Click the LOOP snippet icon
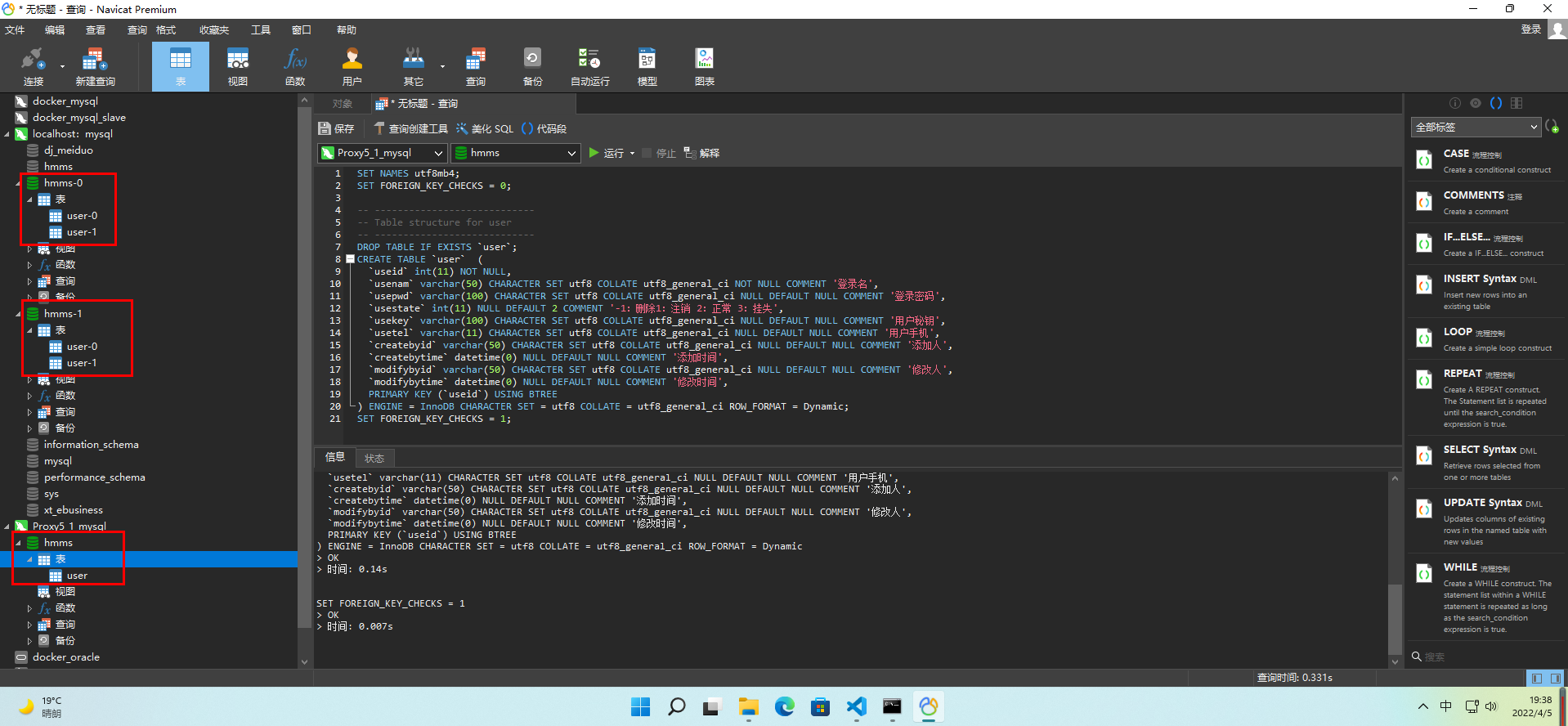 click(x=1424, y=338)
